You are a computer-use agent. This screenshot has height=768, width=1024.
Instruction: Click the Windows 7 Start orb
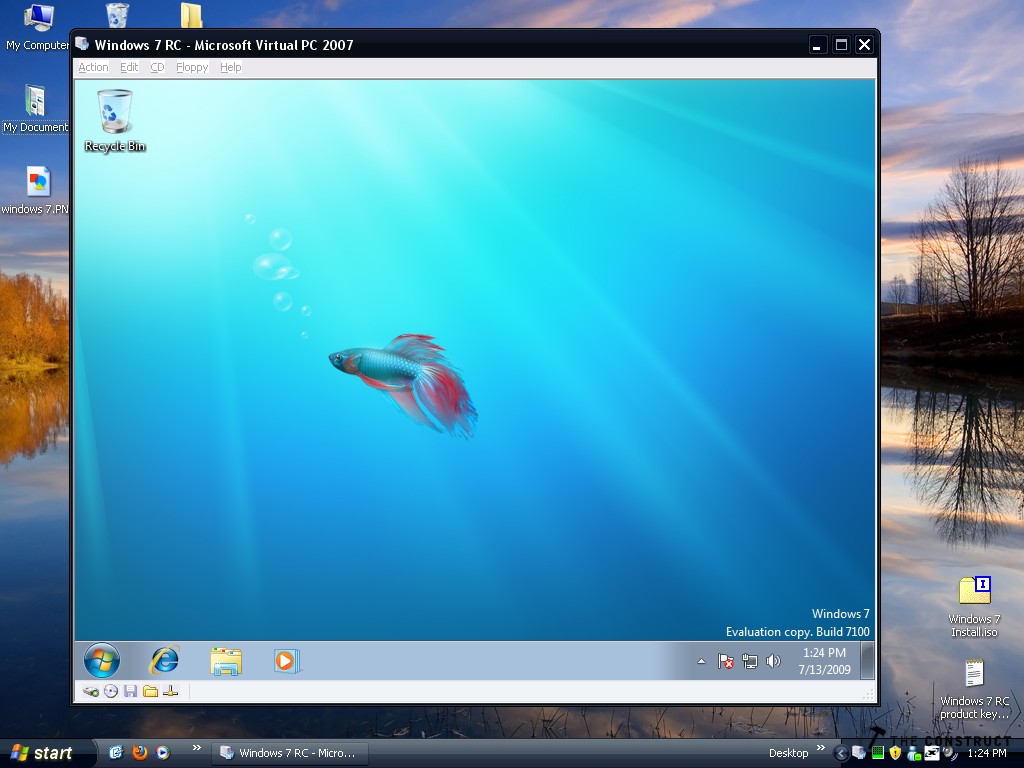tap(102, 660)
